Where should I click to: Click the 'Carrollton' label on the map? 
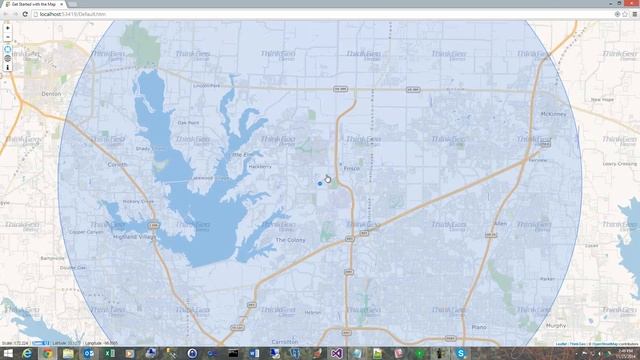[x=285, y=342]
